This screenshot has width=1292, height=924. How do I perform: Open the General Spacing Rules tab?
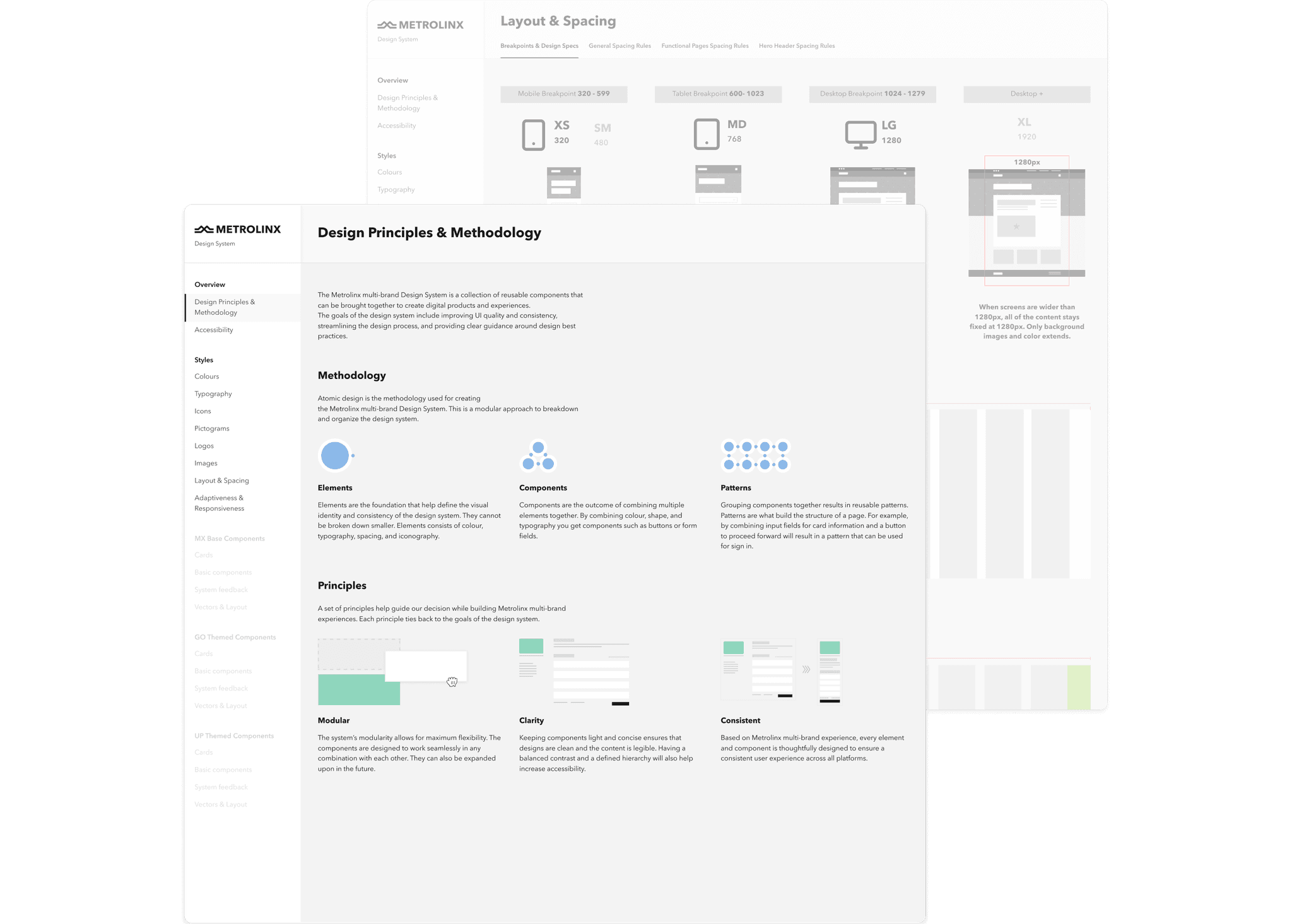tap(620, 46)
